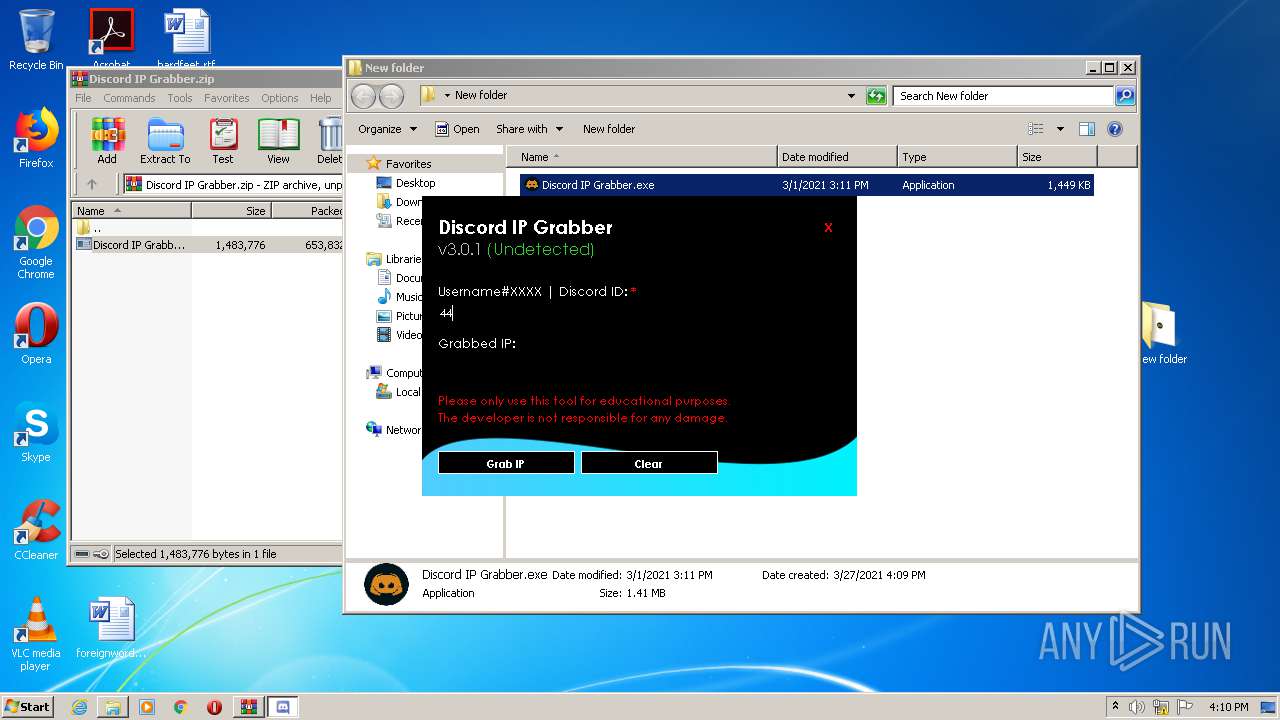
Task: Go up one level in WinRAR
Action: tap(92, 184)
